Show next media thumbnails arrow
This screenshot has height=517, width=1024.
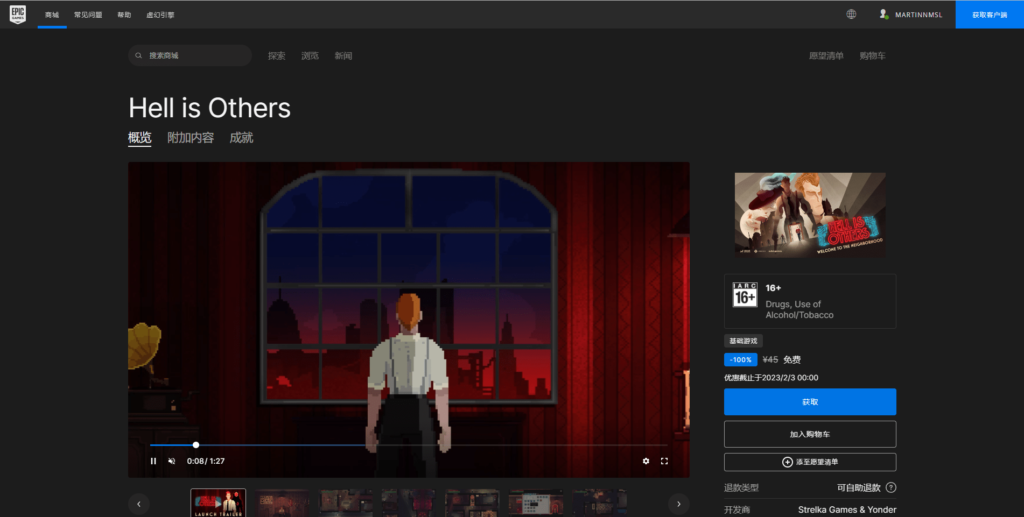pyautogui.click(x=678, y=503)
